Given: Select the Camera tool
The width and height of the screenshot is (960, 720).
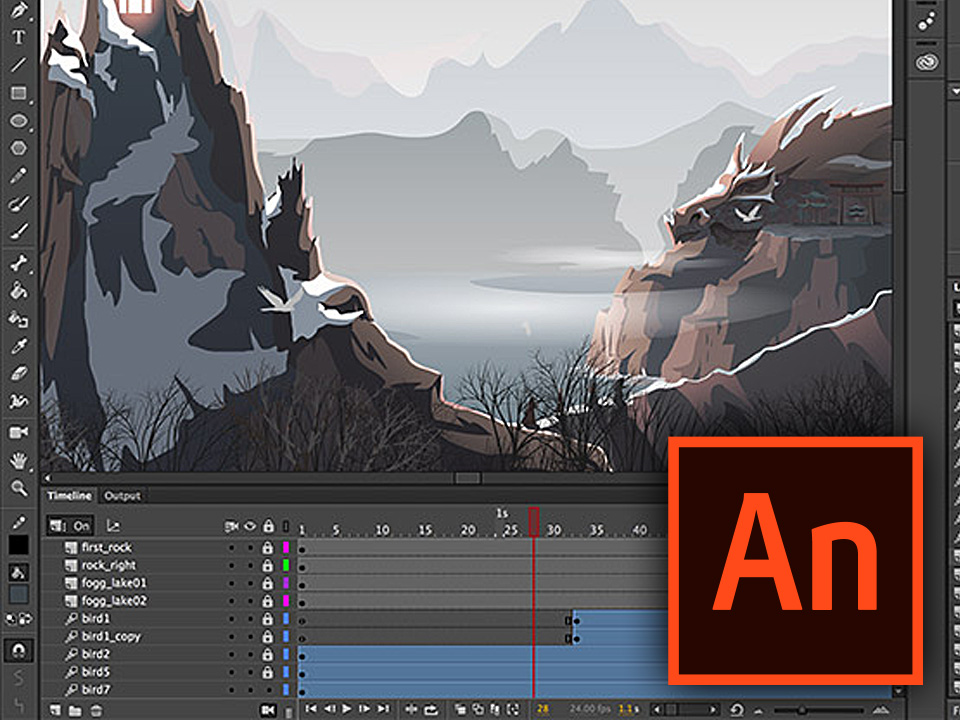Looking at the screenshot, I should pos(19,433).
